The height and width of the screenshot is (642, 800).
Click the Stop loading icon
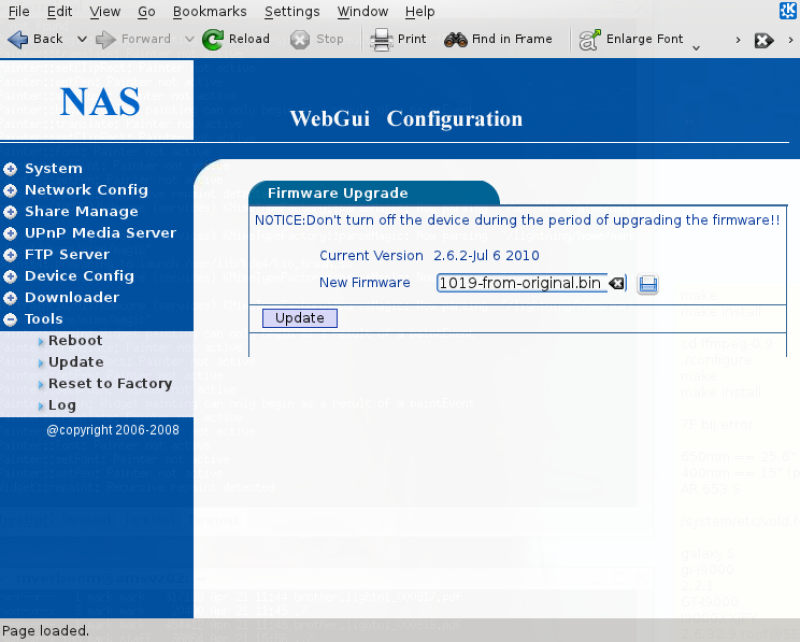click(x=300, y=39)
